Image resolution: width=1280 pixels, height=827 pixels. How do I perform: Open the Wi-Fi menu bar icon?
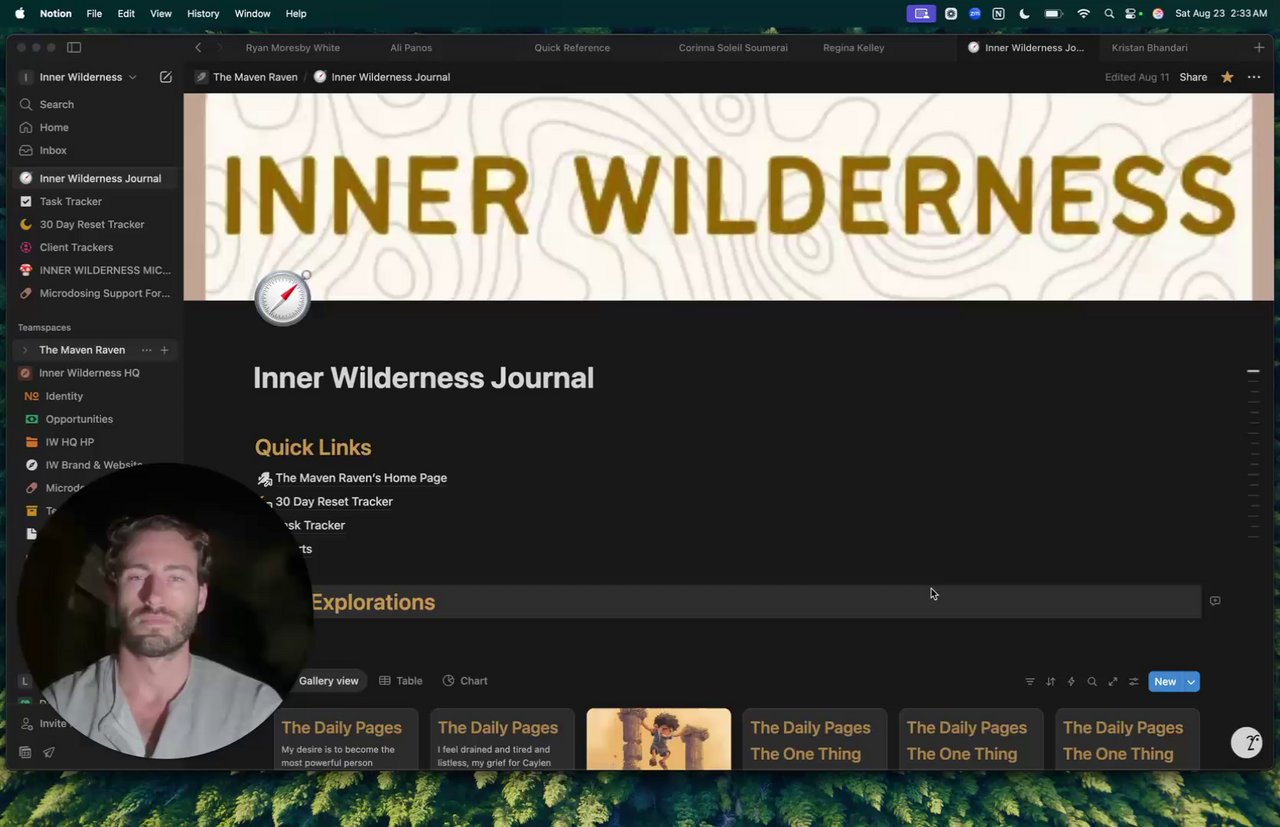coord(1083,14)
